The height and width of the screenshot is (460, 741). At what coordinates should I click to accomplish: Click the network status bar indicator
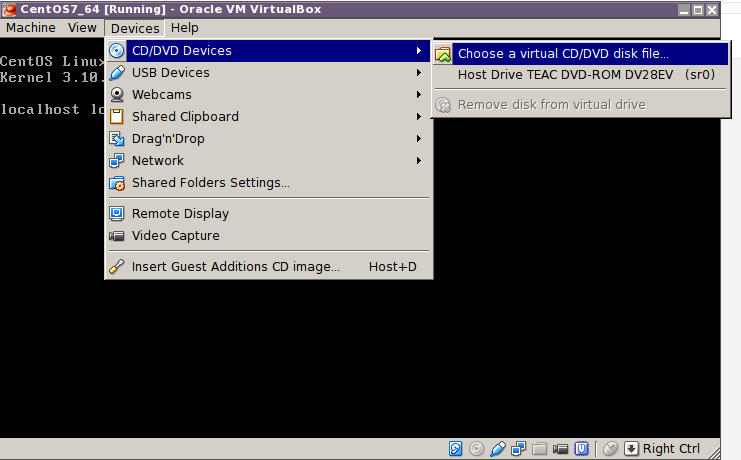518,448
